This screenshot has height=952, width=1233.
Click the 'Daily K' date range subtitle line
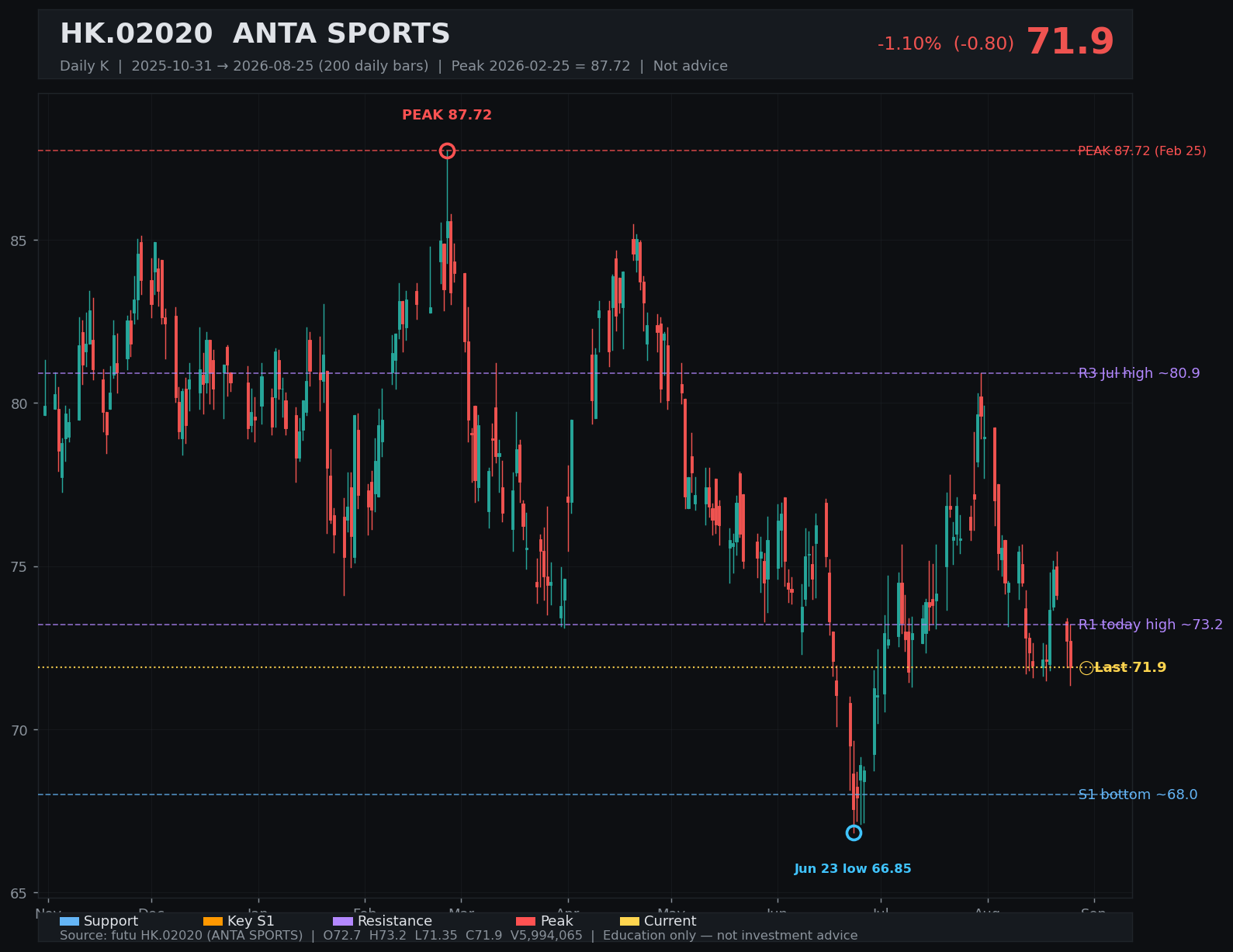393,66
